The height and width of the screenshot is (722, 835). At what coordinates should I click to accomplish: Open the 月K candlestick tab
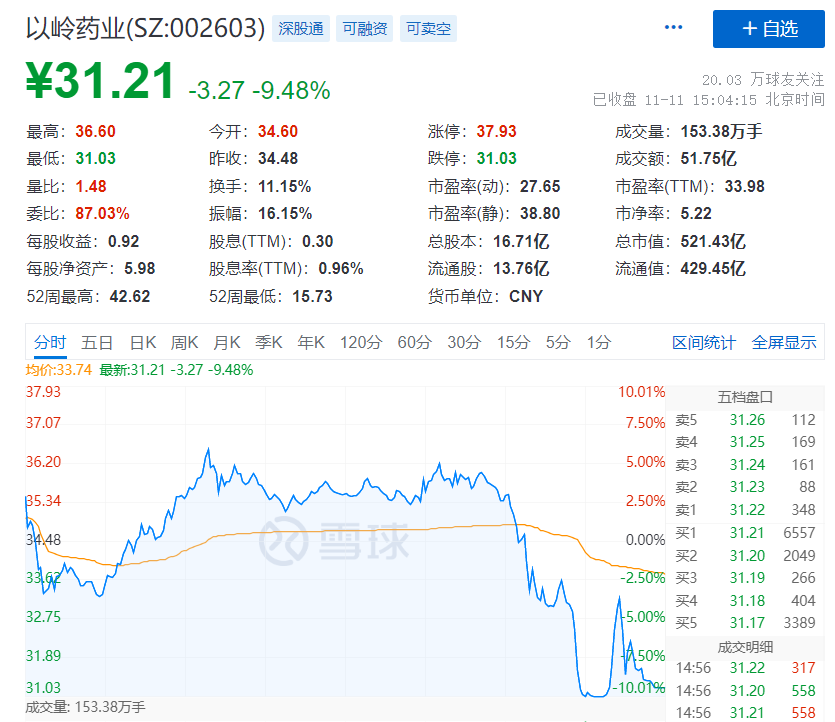tap(227, 342)
